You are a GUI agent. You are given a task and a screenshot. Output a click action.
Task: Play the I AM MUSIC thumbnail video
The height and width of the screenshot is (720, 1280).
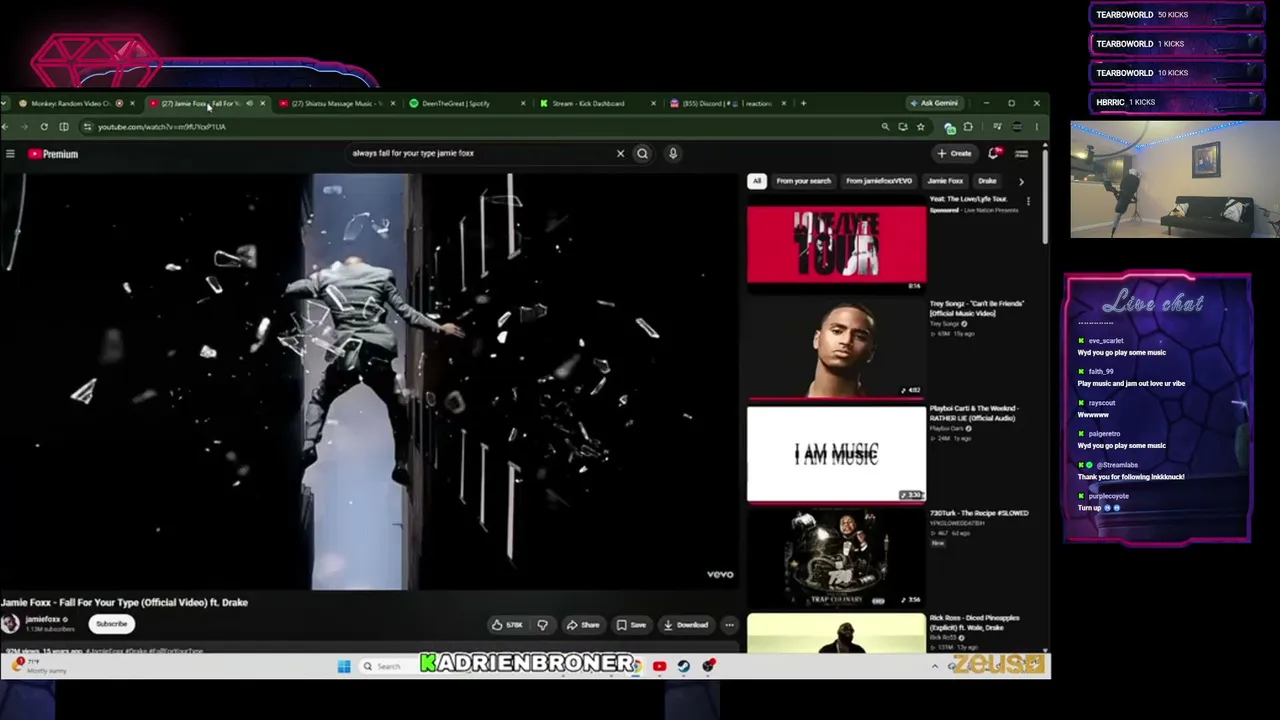837,454
